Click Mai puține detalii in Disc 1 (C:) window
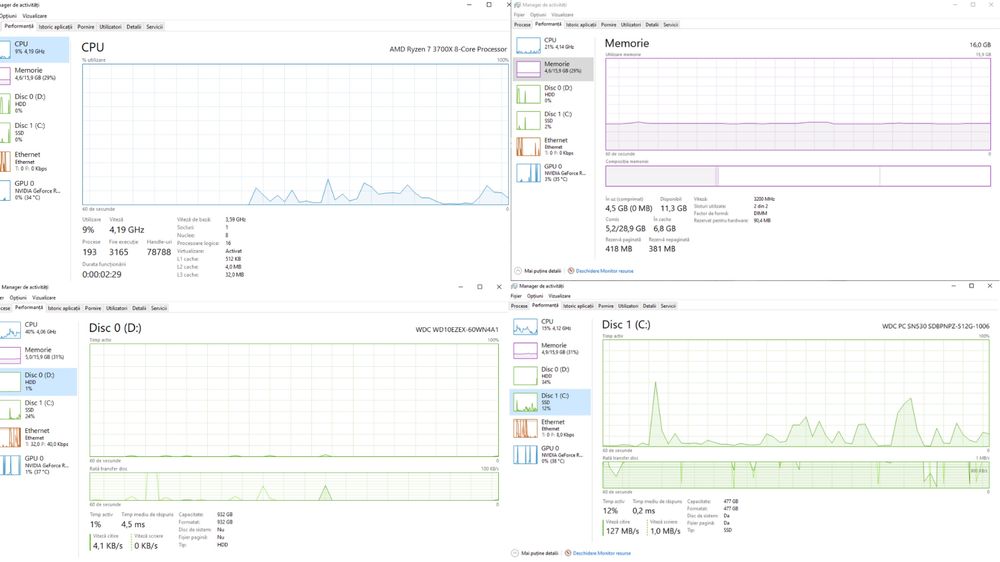Screen dimensions: 1000x562 point(534,553)
